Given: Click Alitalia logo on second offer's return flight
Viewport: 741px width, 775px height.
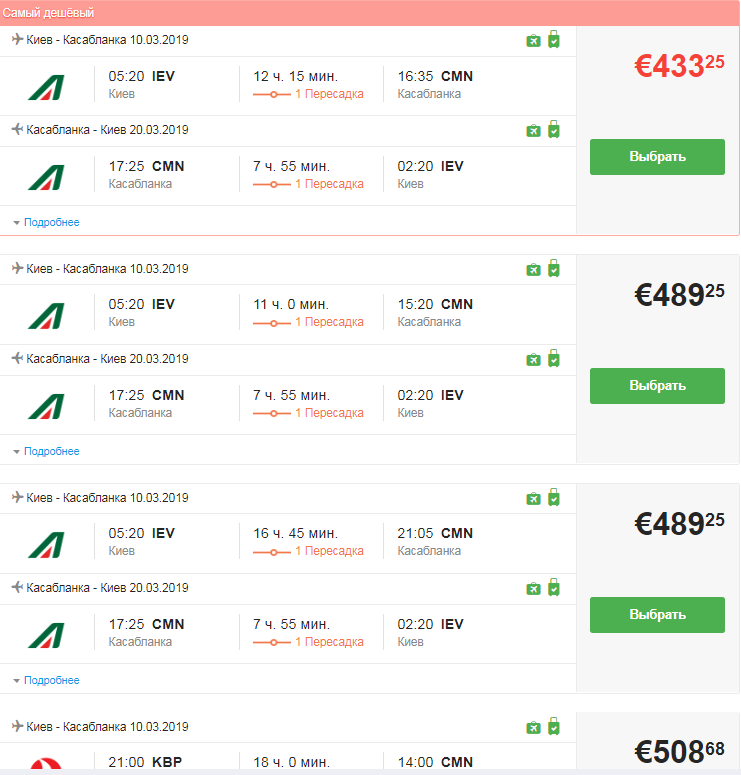Looking at the screenshot, I should pyautogui.click(x=46, y=406).
